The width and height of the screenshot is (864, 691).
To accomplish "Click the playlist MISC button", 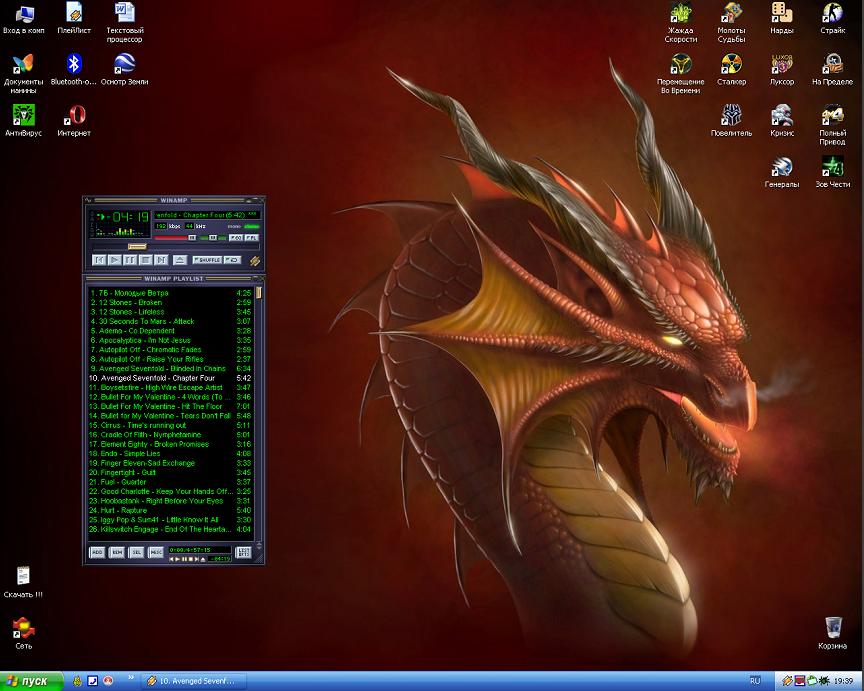I will pyautogui.click(x=156, y=552).
